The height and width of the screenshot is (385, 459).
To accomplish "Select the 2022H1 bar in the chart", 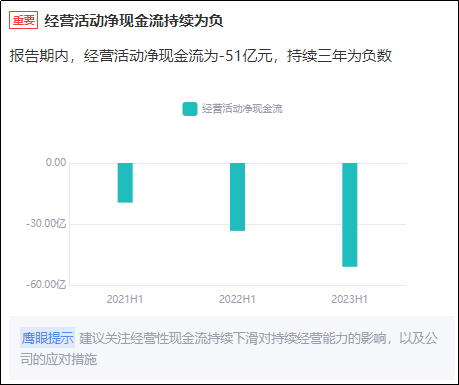I will (237, 197).
